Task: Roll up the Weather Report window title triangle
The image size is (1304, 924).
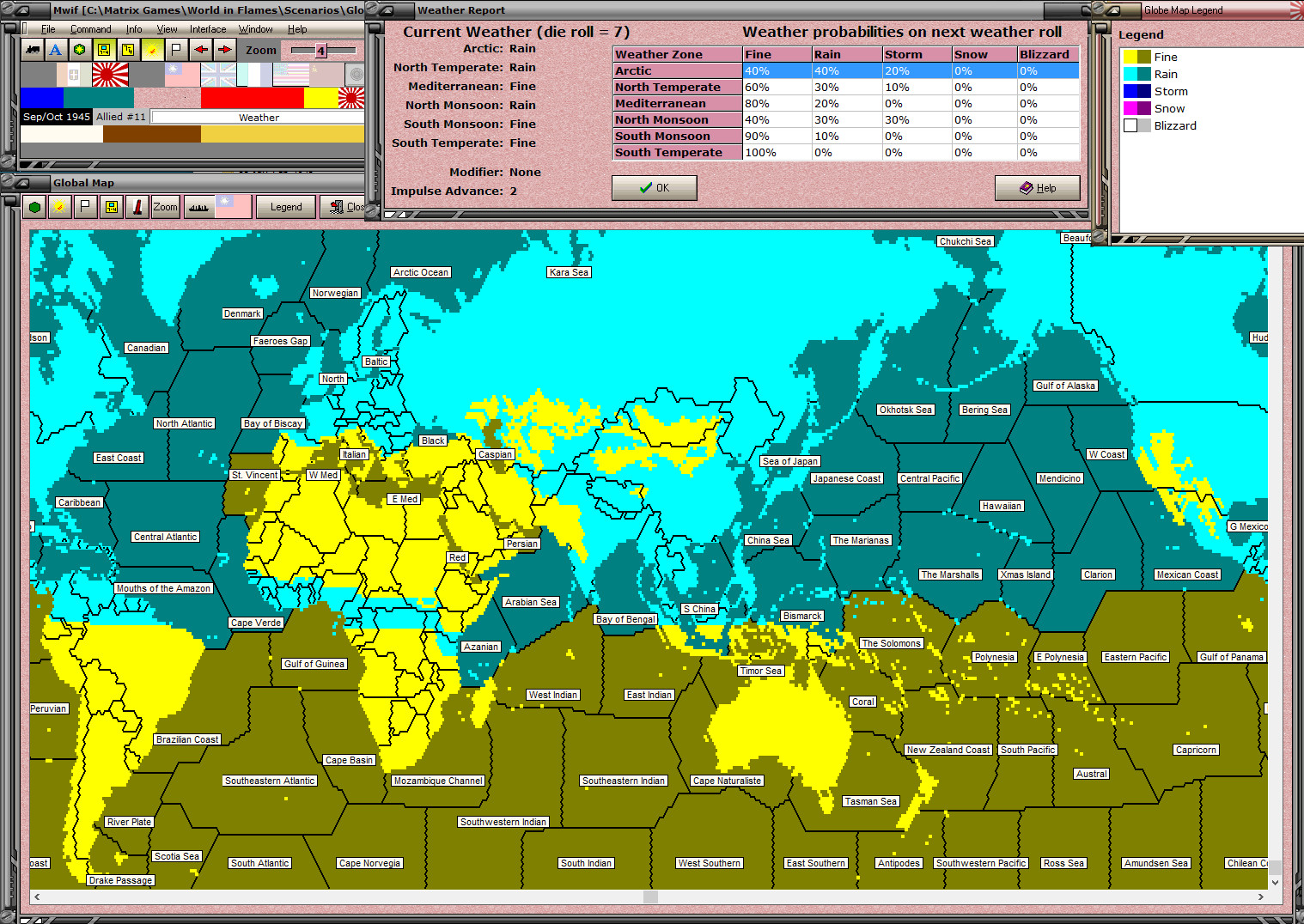Action: pyautogui.click(x=386, y=10)
